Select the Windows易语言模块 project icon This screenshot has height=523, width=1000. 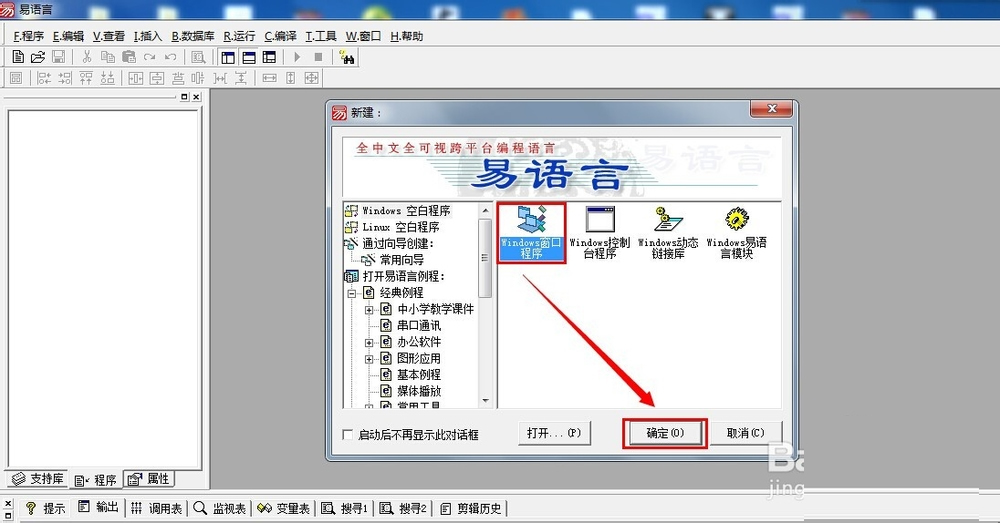click(x=737, y=232)
